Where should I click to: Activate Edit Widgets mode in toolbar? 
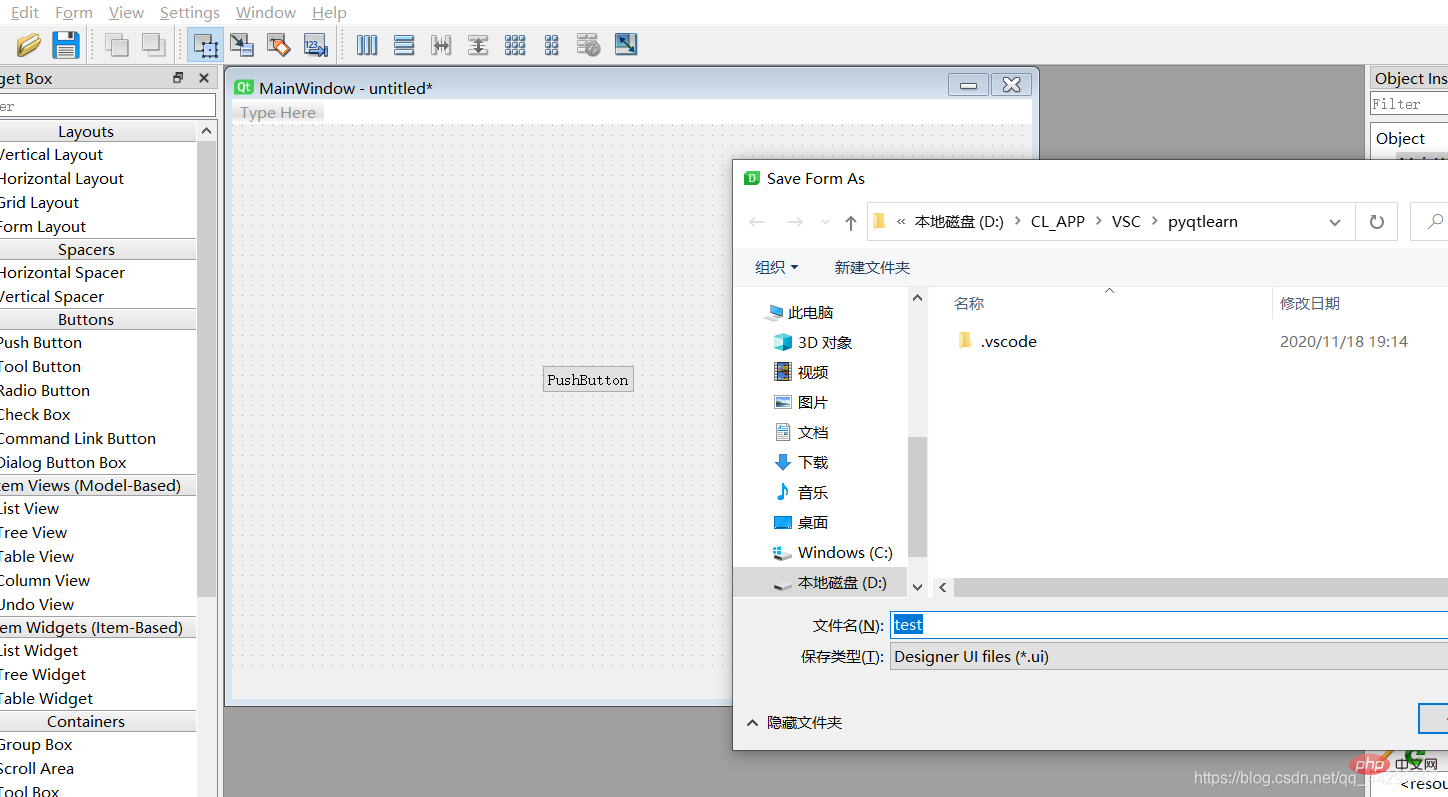click(x=206, y=45)
